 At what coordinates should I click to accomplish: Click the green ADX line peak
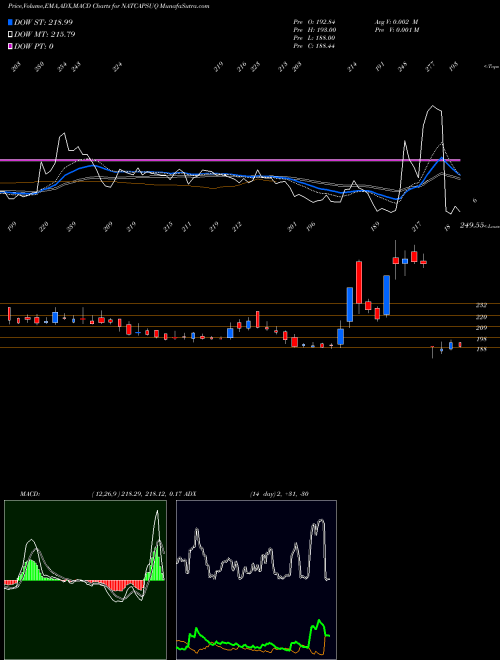click(x=319, y=620)
